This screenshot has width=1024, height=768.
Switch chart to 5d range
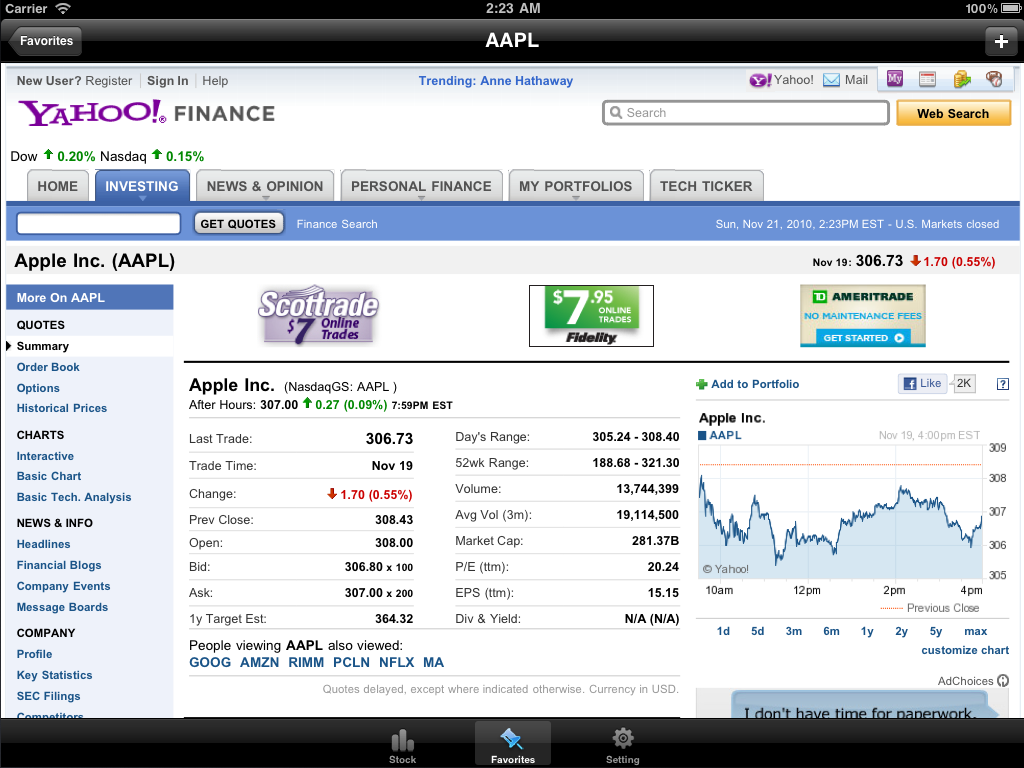tap(758, 631)
